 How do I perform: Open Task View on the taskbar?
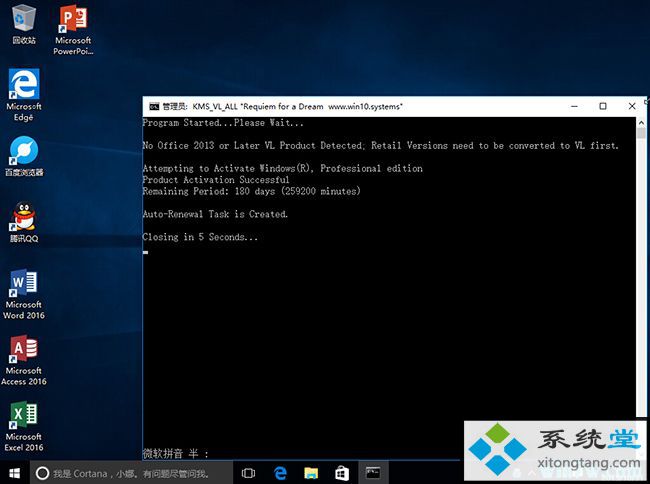coord(248,473)
